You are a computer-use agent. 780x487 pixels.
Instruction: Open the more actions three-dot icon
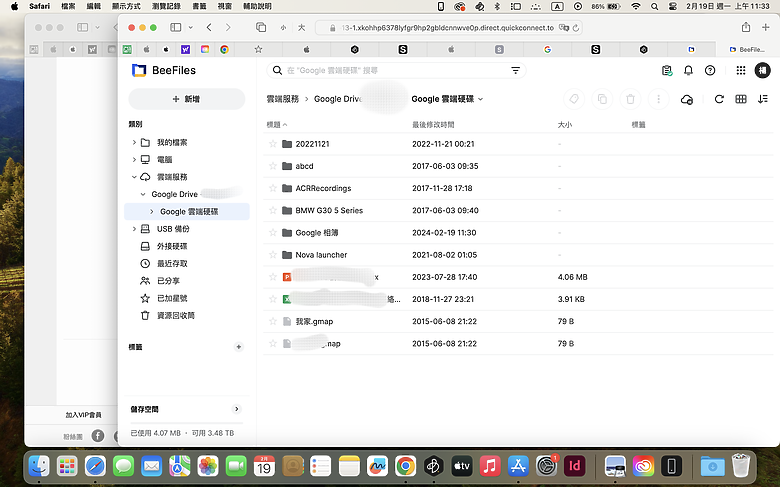659,99
